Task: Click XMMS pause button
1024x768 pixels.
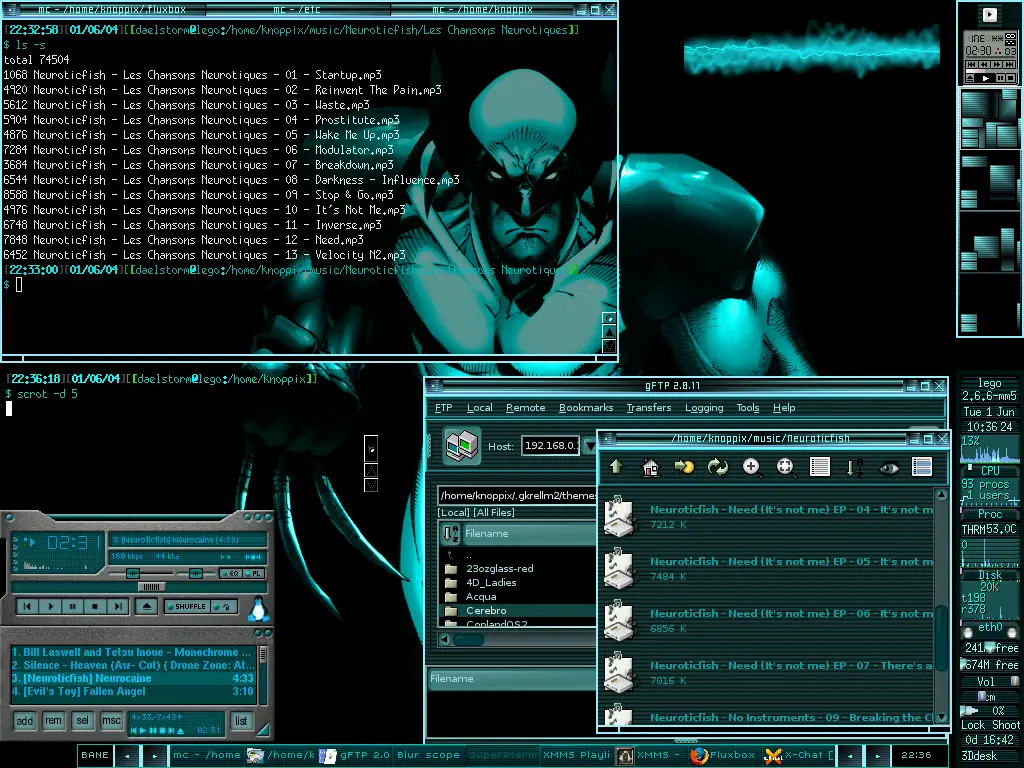Action: point(72,607)
